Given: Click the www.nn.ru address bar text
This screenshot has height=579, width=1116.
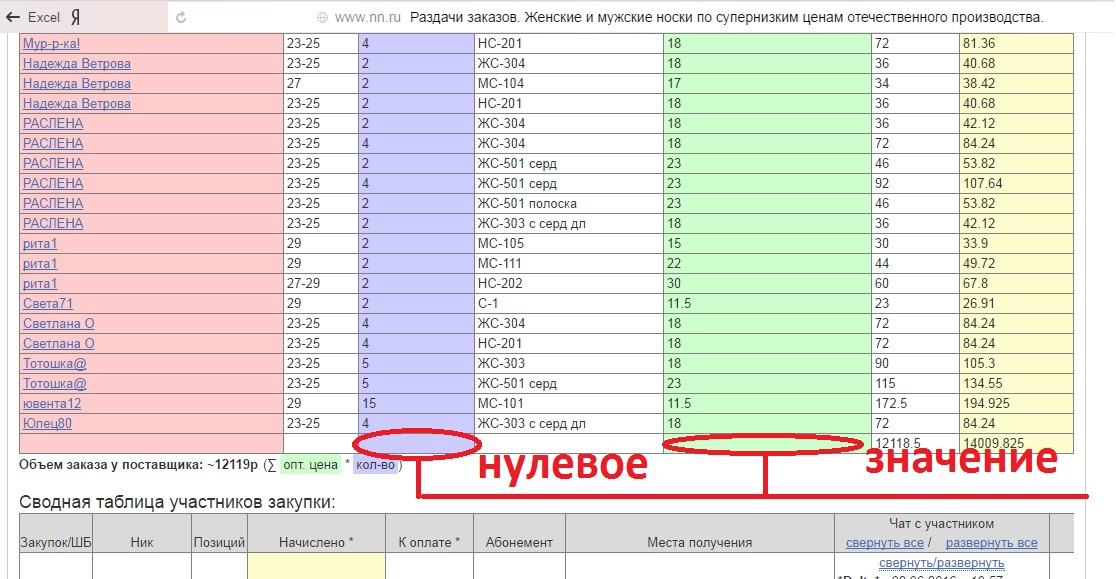Looking at the screenshot, I should 368,17.
